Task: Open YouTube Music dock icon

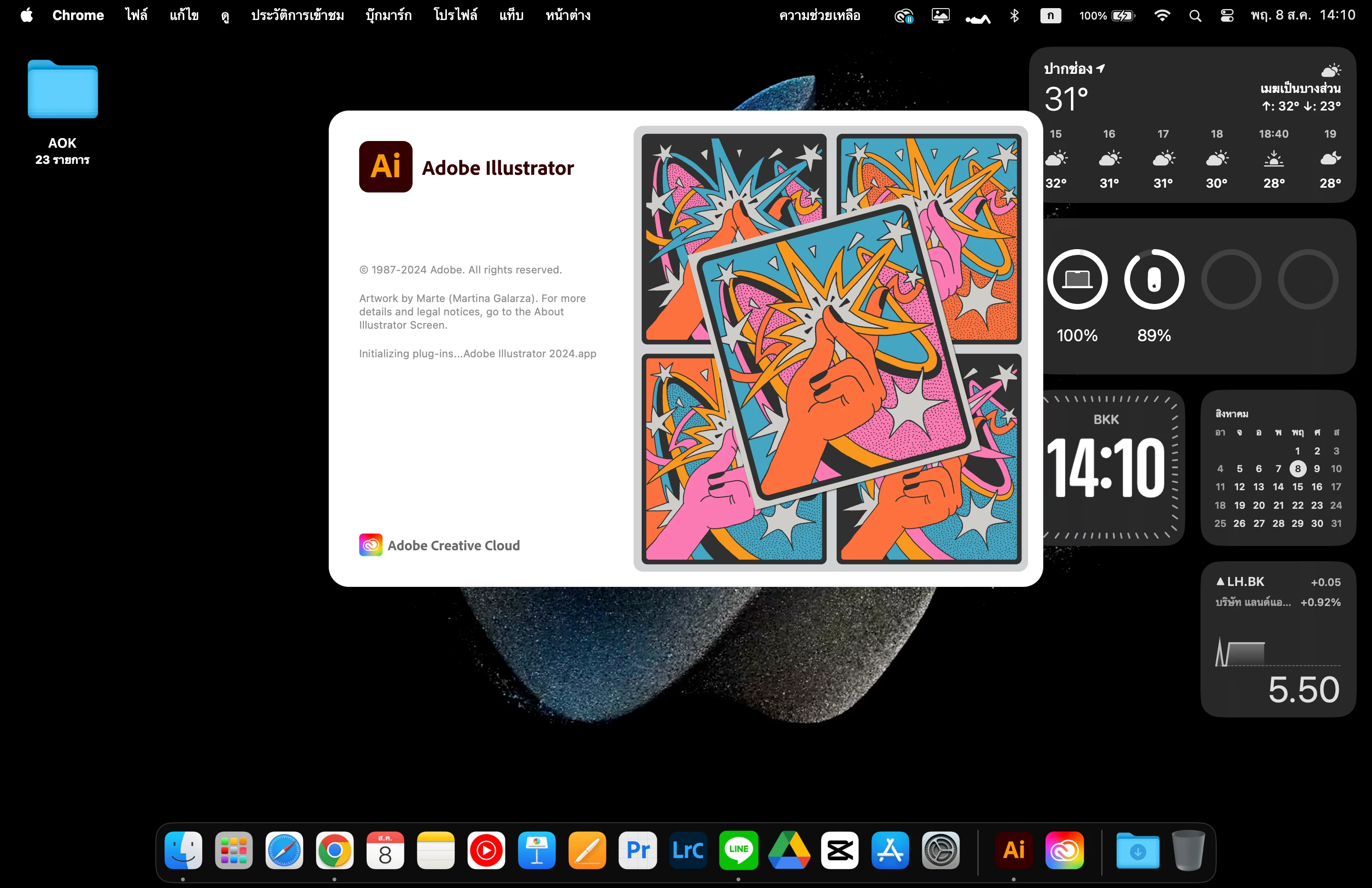Action: point(486,850)
